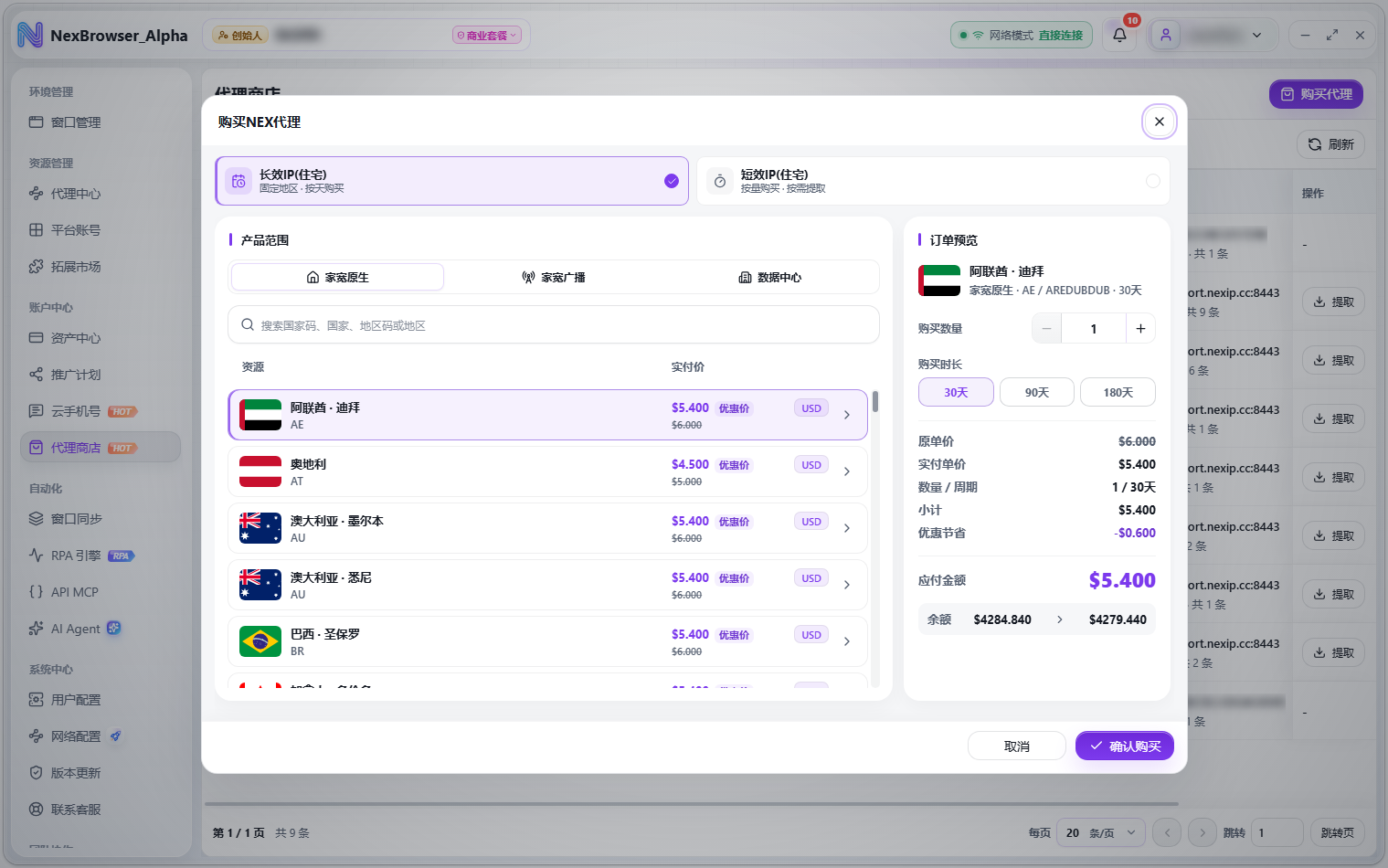This screenshot has width=1388, height=868.
Task: Expand the 余额 balance chevron
Action: tap(1060, 619)
